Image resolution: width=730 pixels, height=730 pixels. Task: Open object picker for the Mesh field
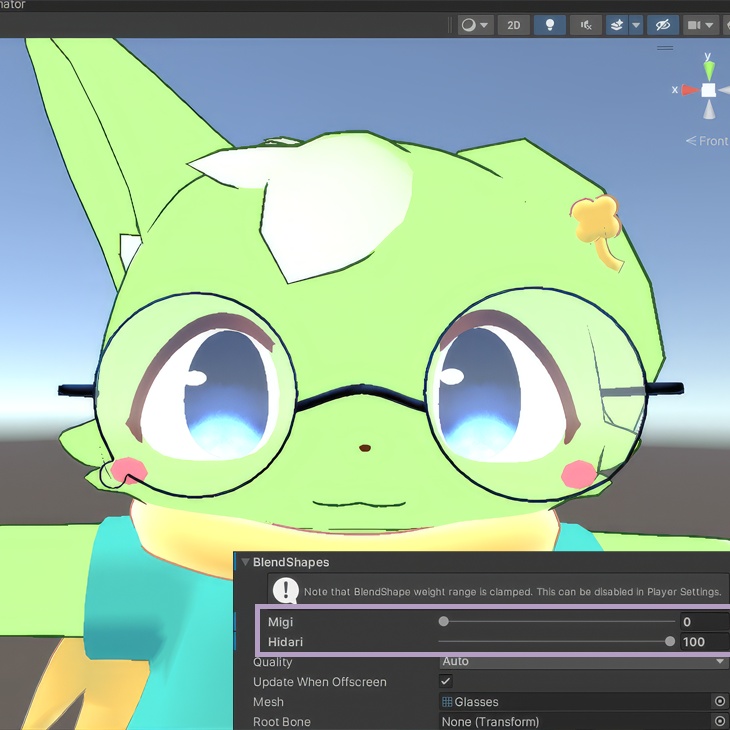click(x=719, y=701)
